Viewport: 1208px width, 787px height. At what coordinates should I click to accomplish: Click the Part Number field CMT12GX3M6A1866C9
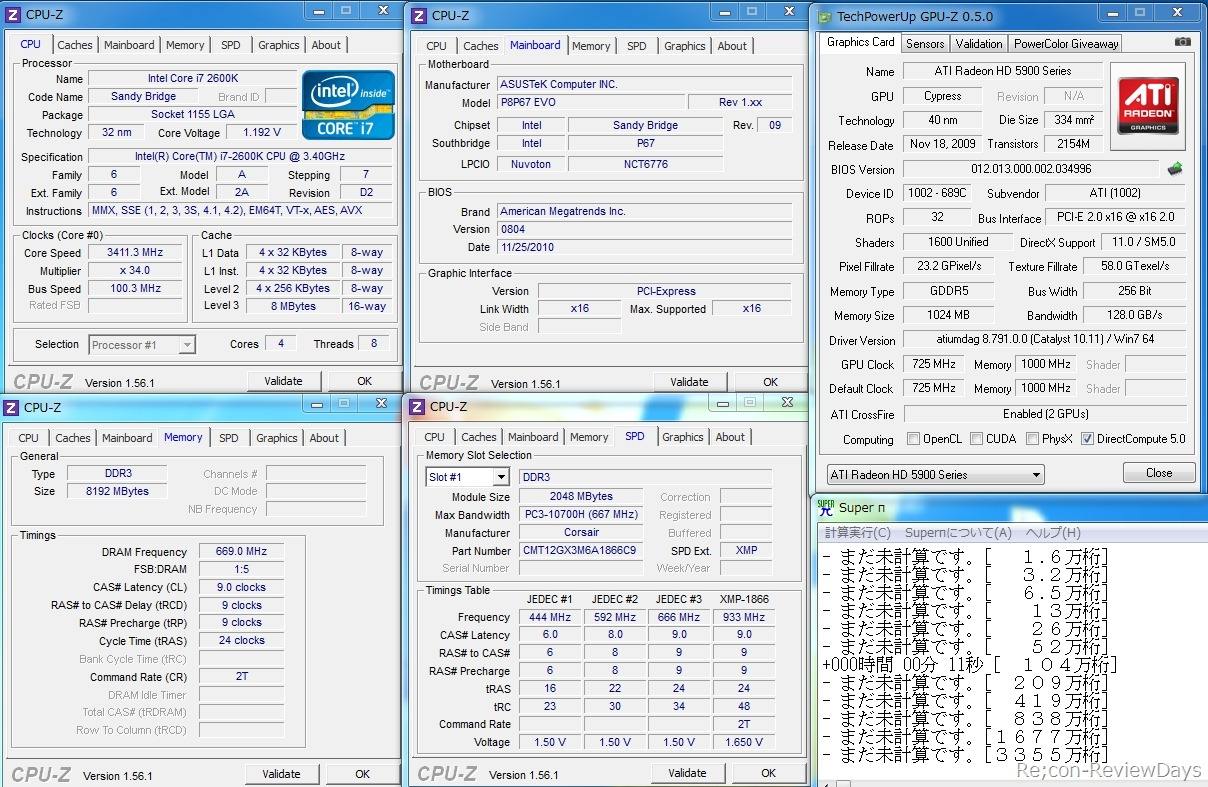click(579, 551)
